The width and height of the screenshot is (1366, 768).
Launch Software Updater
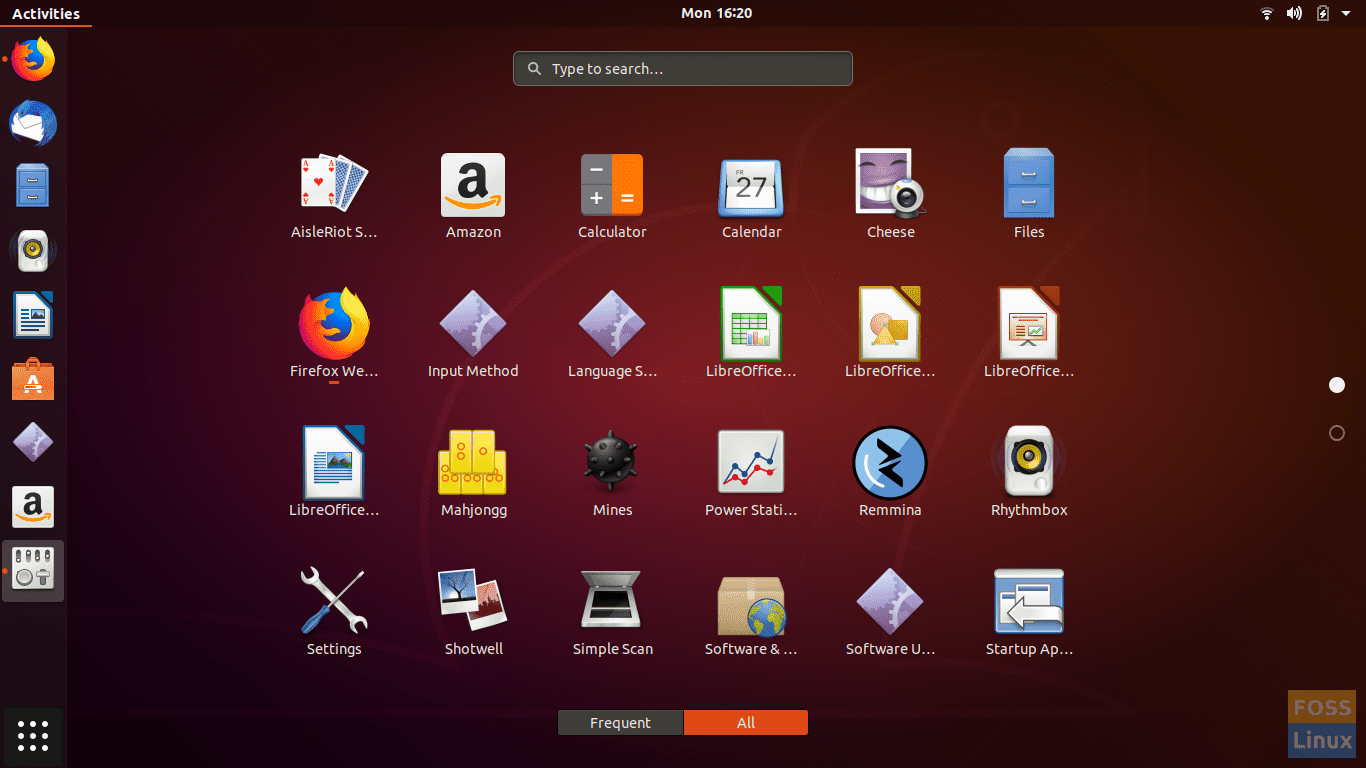[890, 601]
